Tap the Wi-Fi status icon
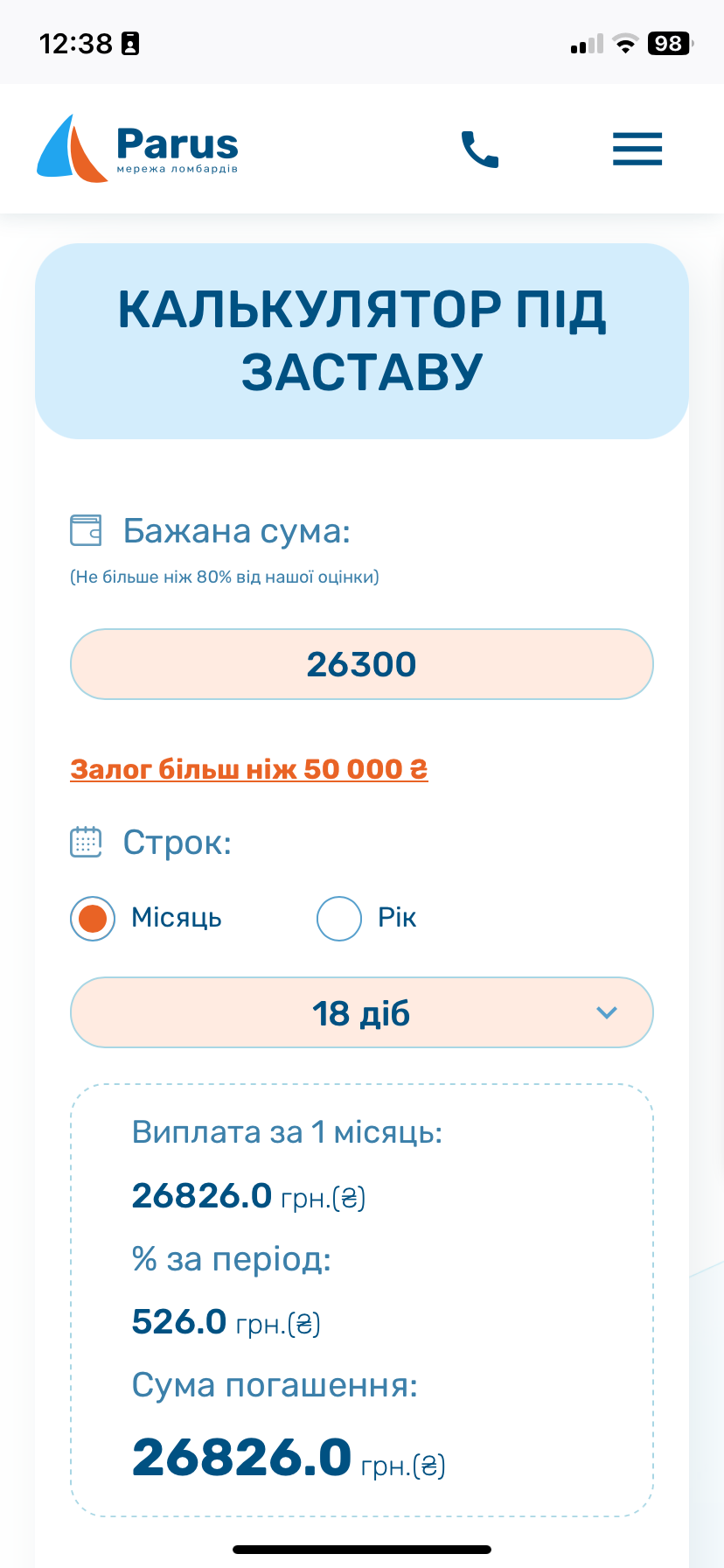Screen dimensions: 724x1568 coord(625,44)
